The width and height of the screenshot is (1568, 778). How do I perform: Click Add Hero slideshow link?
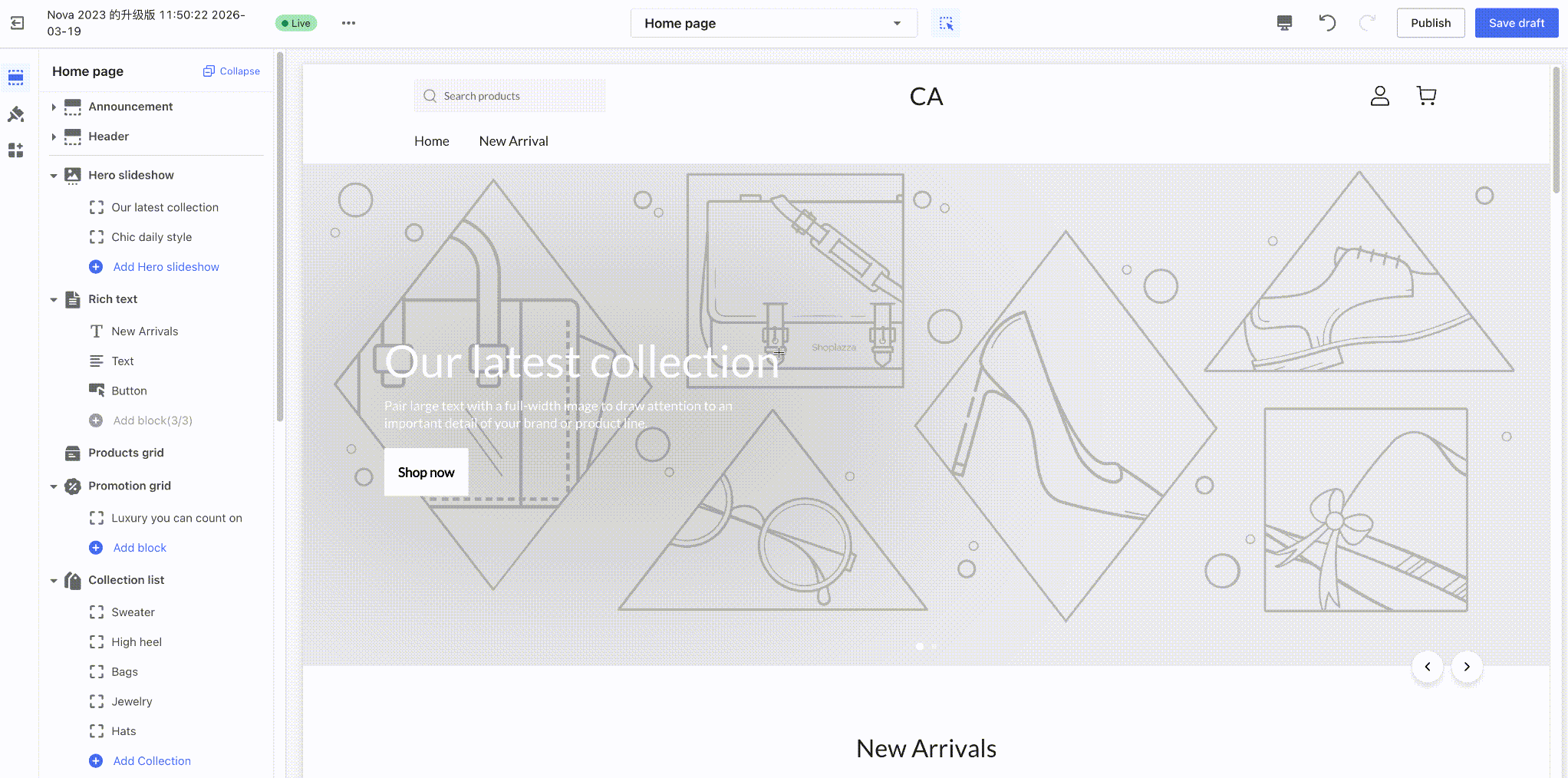point(166,267)
